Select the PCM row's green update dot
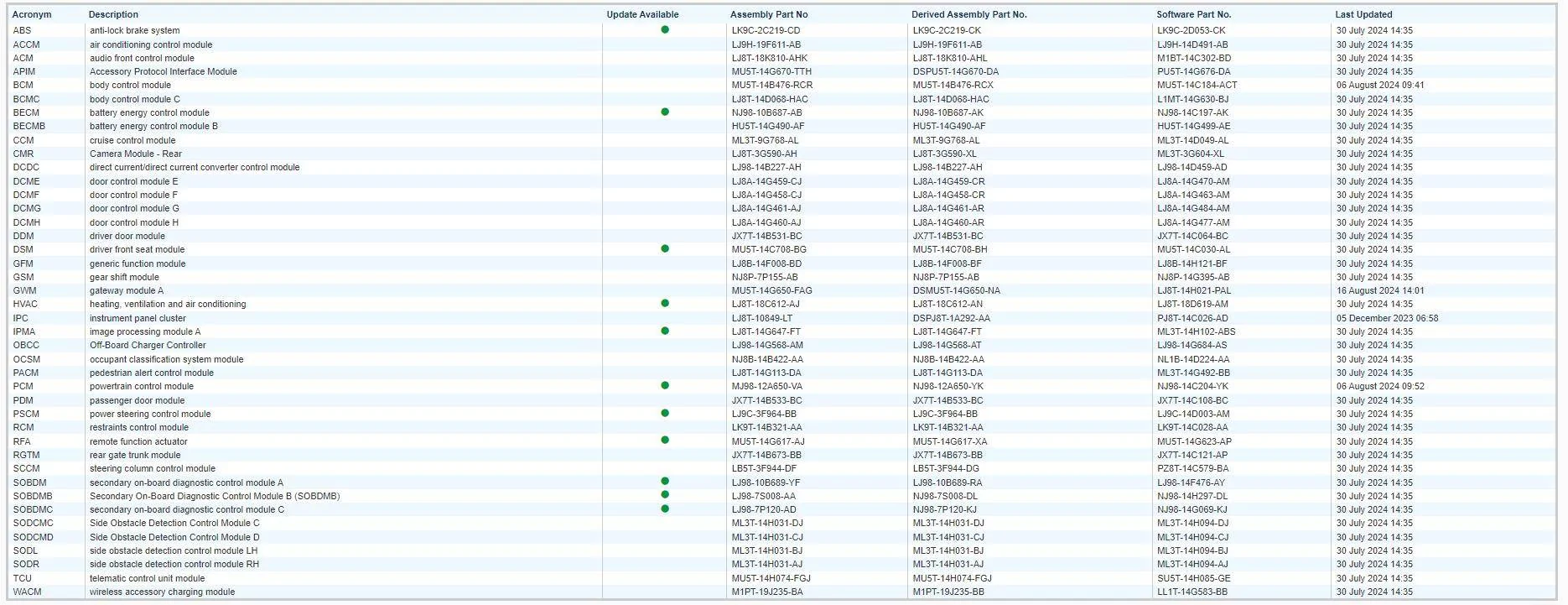The height and width of the screenshot is (605, 1568). coord(665,385)
